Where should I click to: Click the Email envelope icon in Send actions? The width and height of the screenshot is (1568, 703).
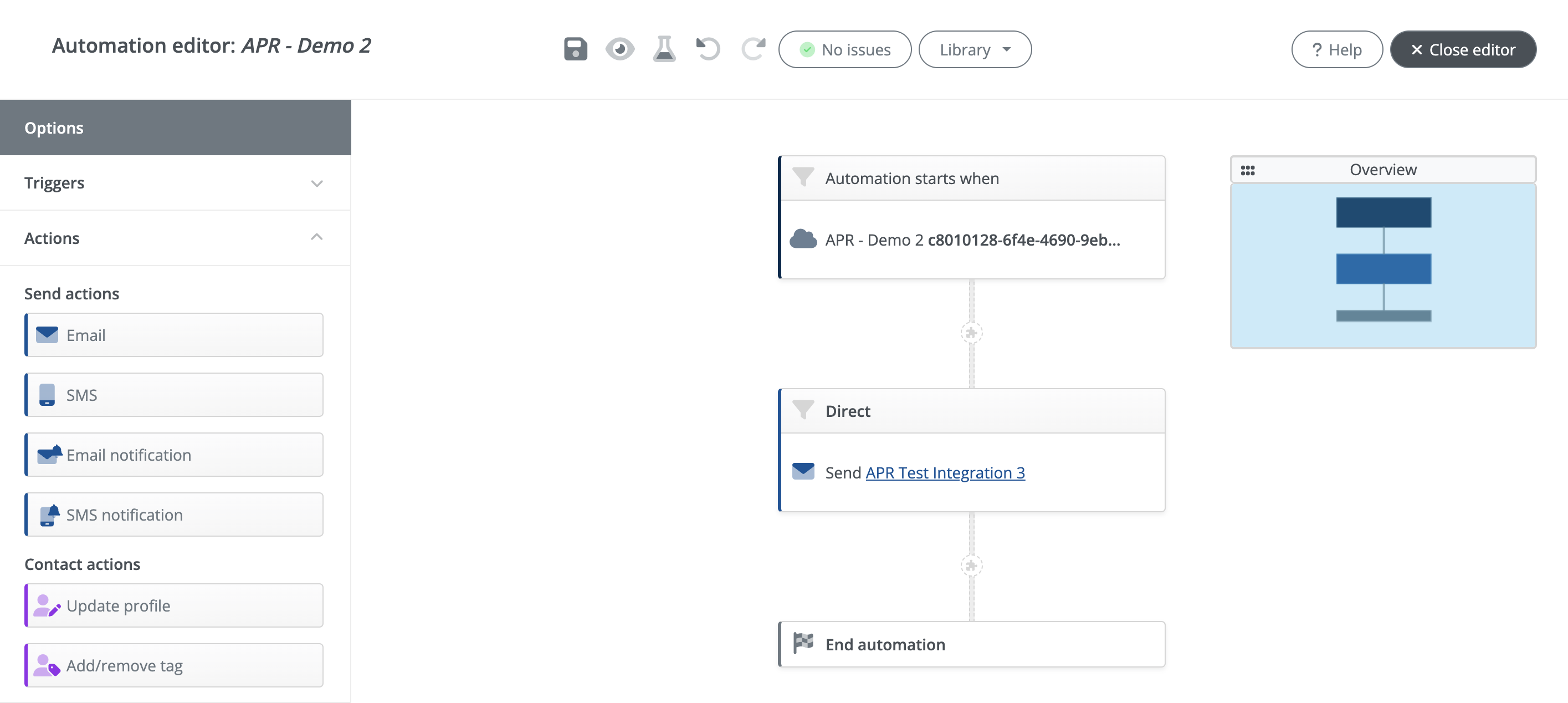47,334
